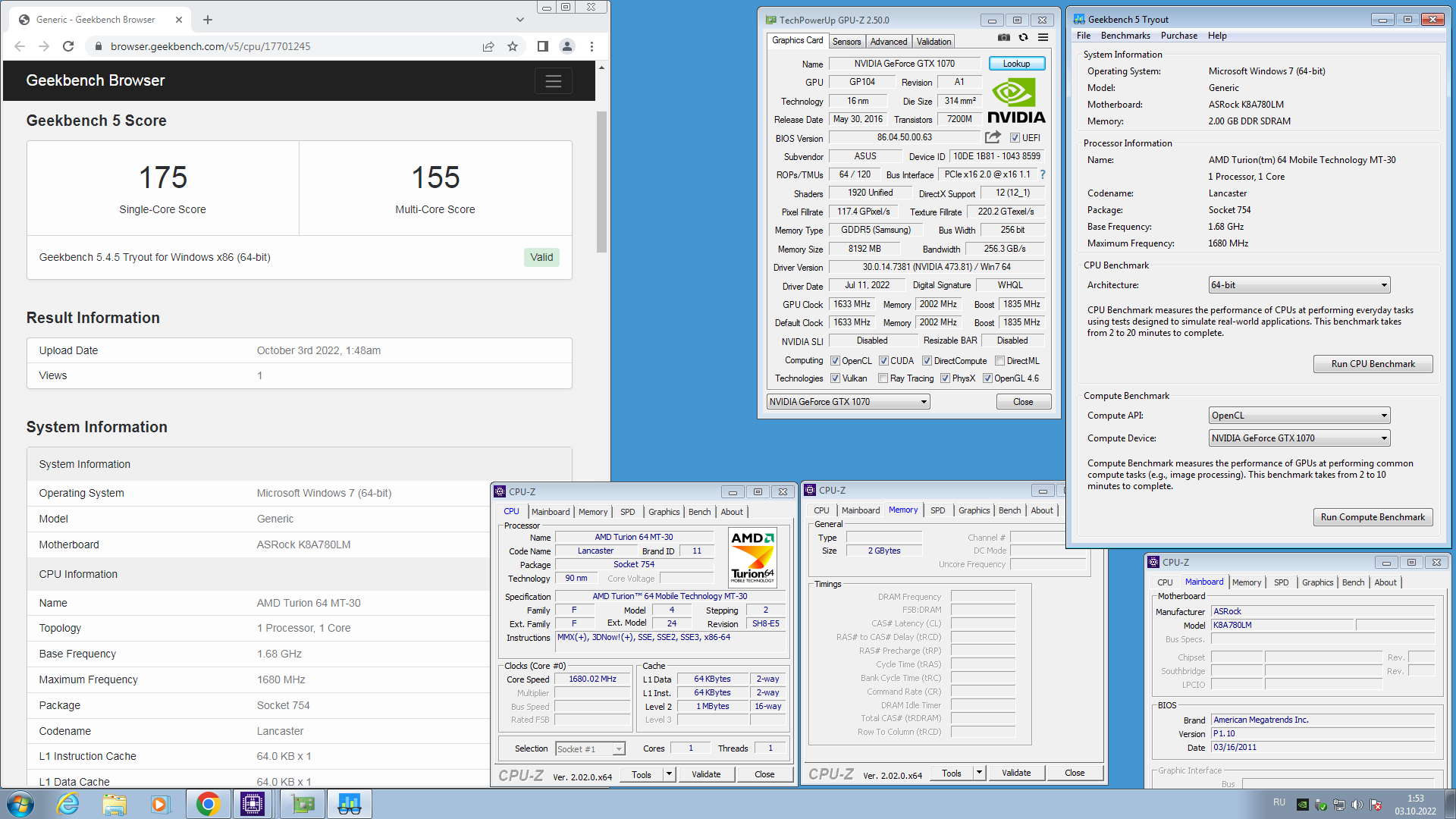1456x819 pixels.
Task: Open Windows Explorer from the taskbar
Action: click(115, 804)
